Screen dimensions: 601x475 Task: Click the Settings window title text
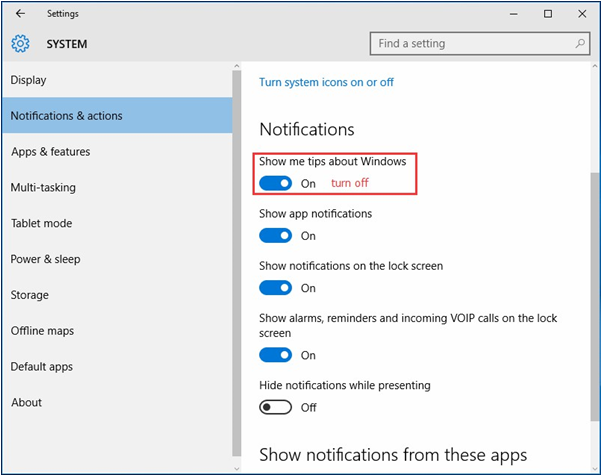click(63, 14)
